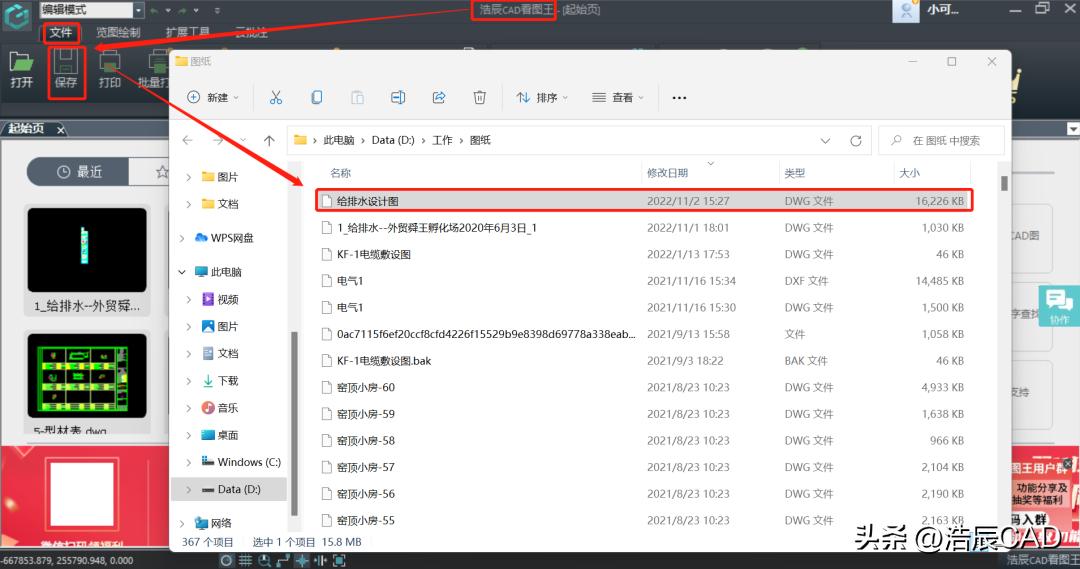Select file 窑顶小房-57
The width and height of the screenshot is (1080, 569).
(643, 467)
